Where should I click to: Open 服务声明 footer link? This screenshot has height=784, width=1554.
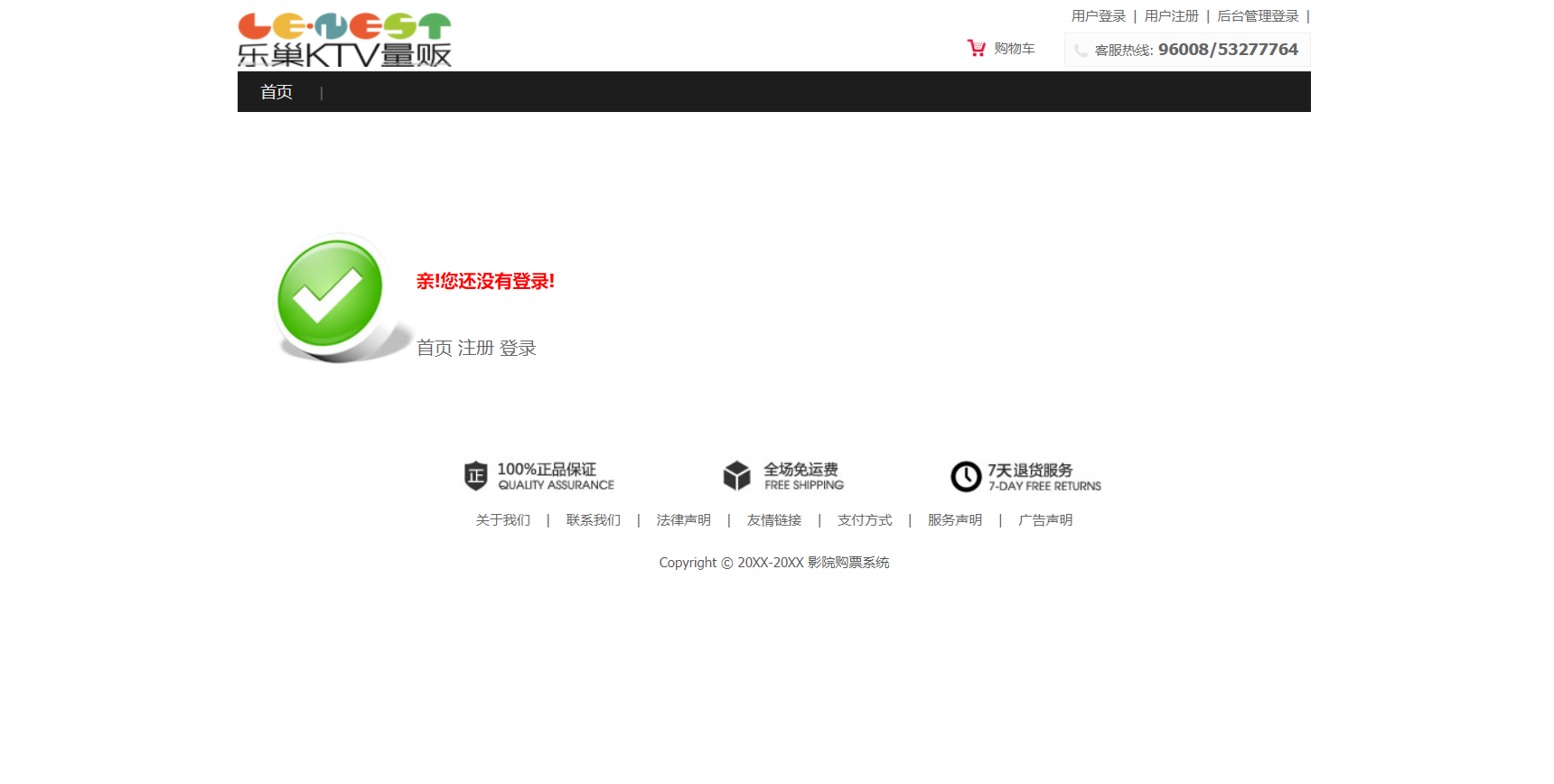(x=955, y=520)
